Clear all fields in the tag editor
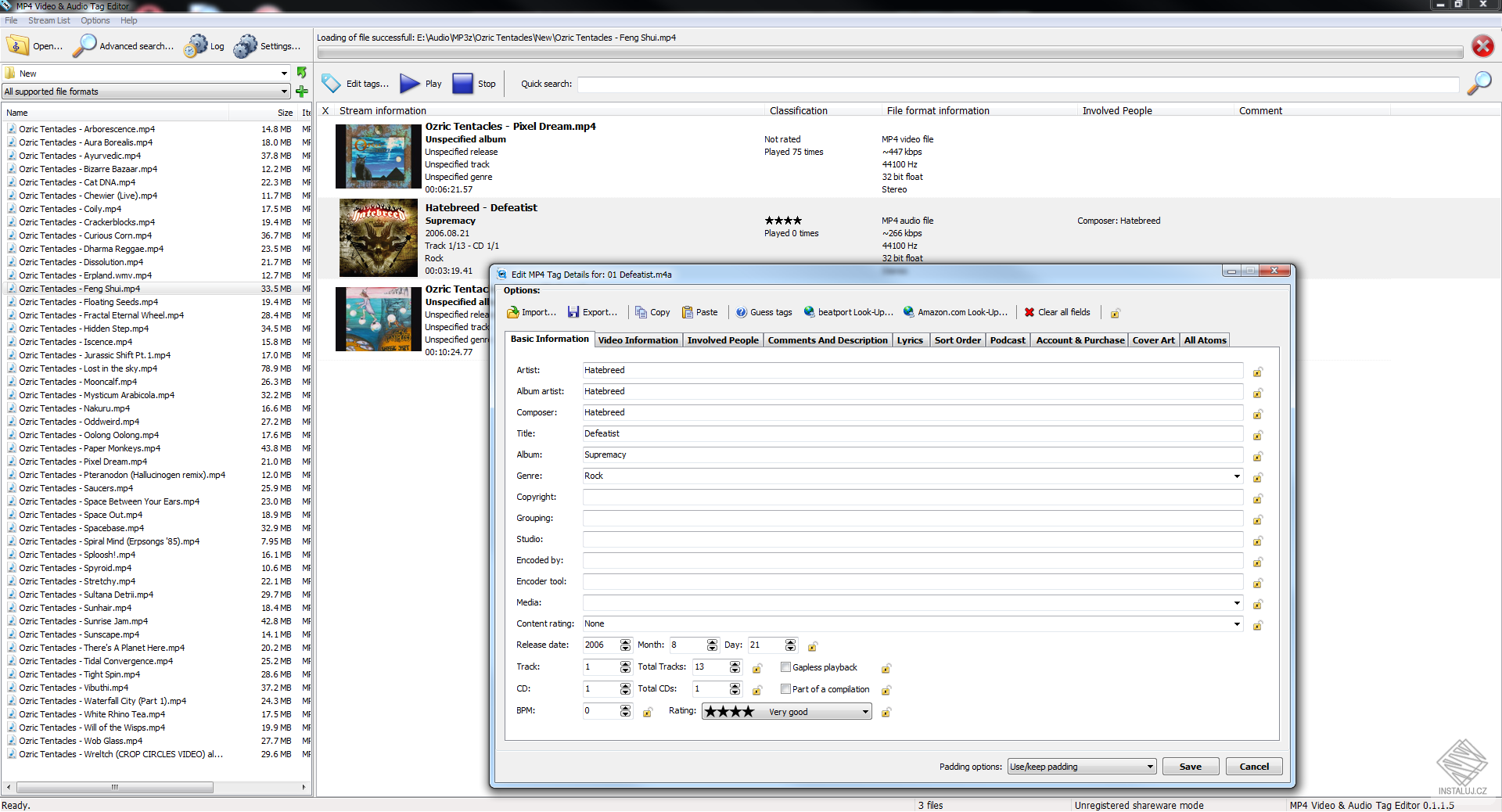1502x812 pixels. coord(1057,312)
